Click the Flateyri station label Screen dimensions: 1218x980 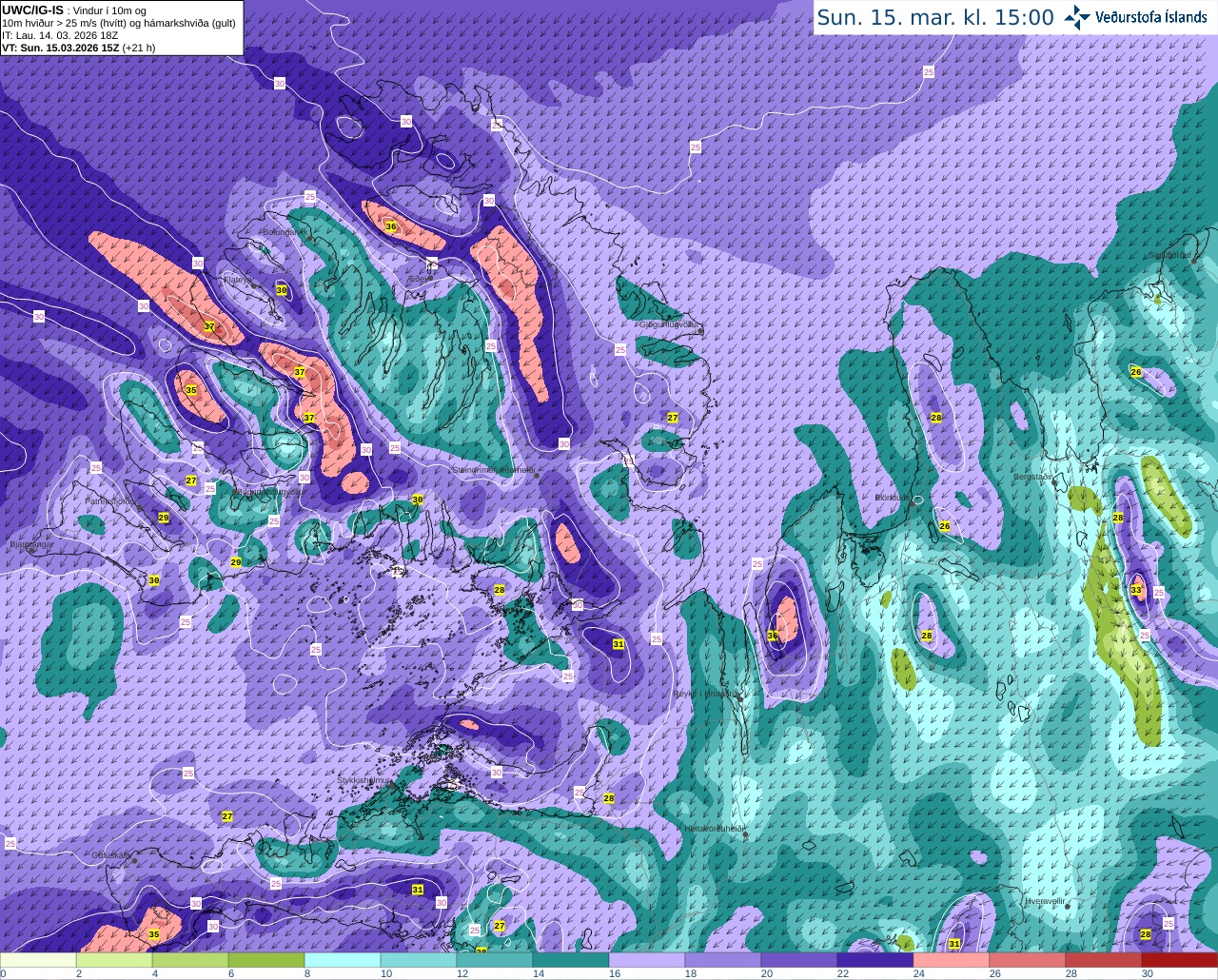[237, 280]
